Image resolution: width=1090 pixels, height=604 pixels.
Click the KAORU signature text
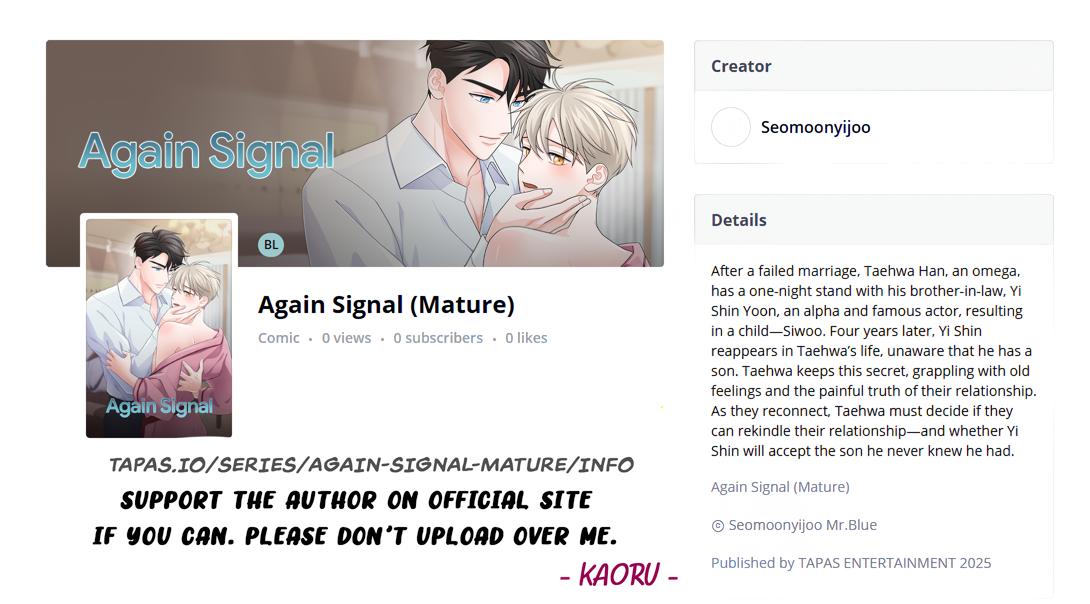(619, 576)
